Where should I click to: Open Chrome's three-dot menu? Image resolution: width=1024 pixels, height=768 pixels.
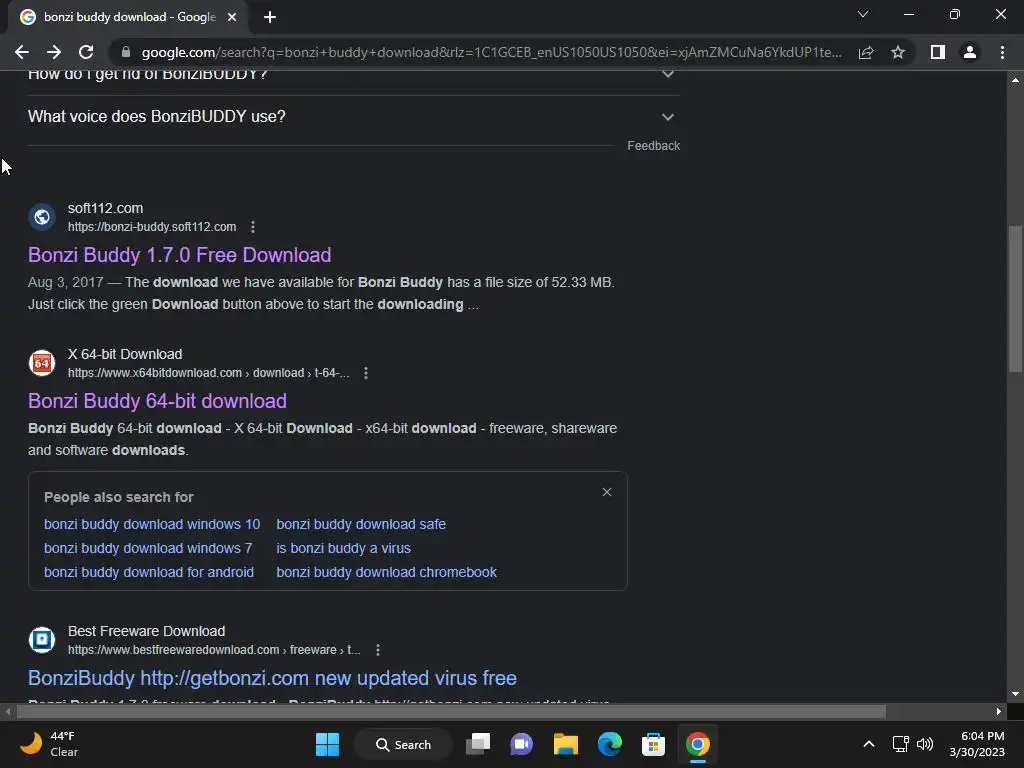click(x=1002, y=52)
